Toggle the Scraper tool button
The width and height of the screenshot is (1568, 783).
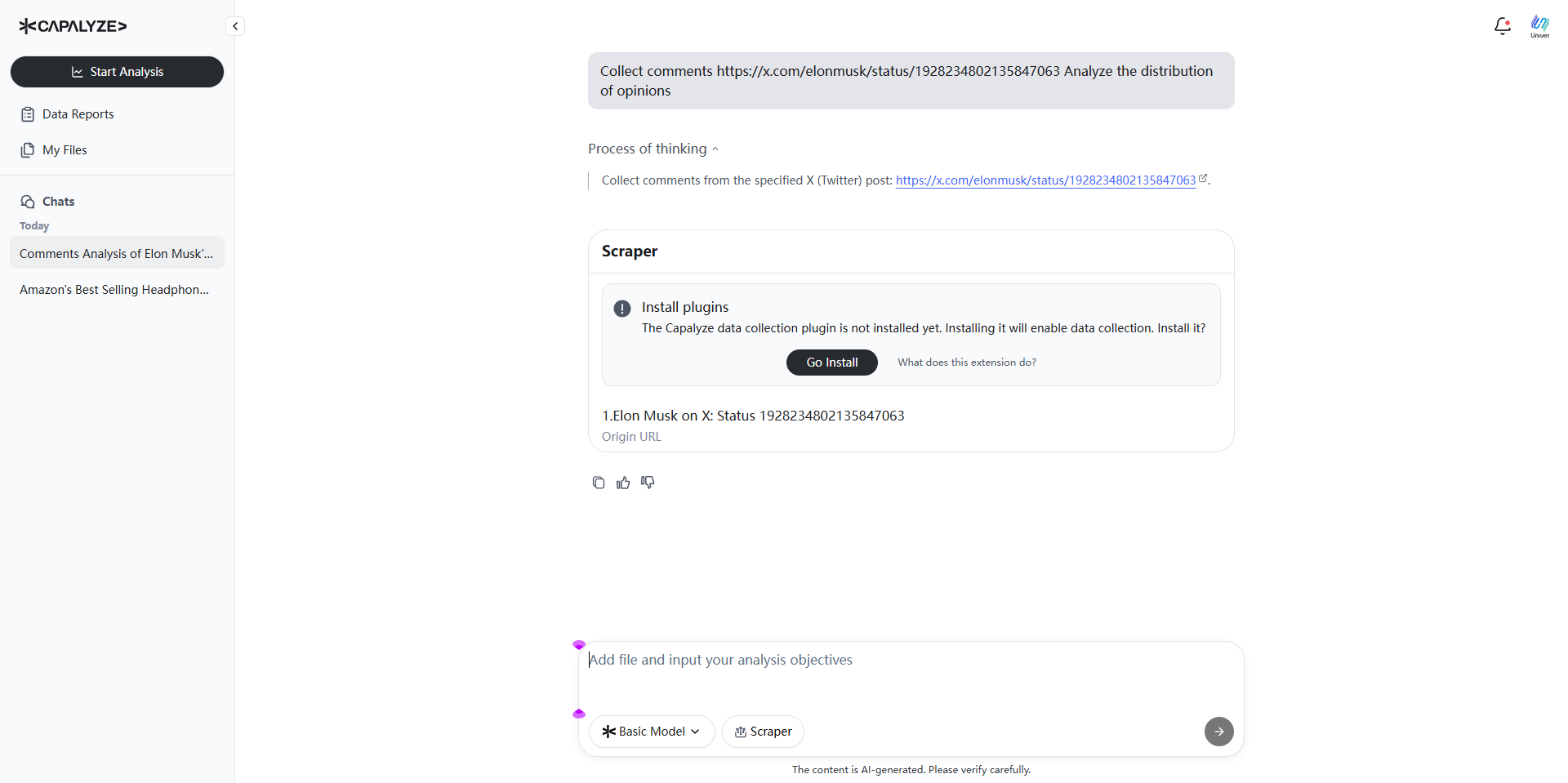[763, 732]
